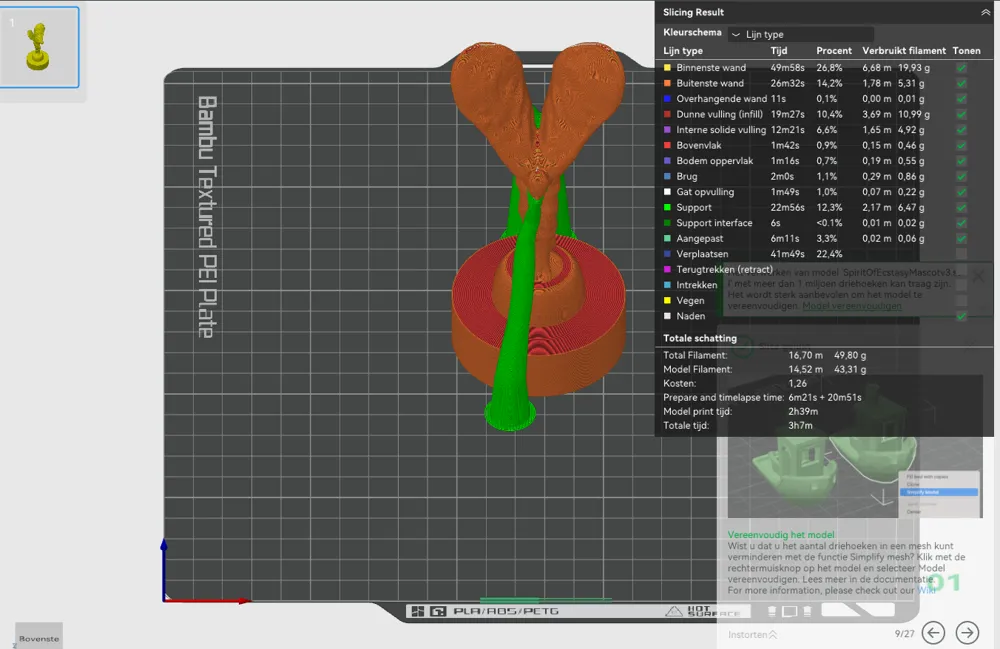
Task: Toggle Overhangende wand visibility checkbox
Action: [x=961, y=99]
